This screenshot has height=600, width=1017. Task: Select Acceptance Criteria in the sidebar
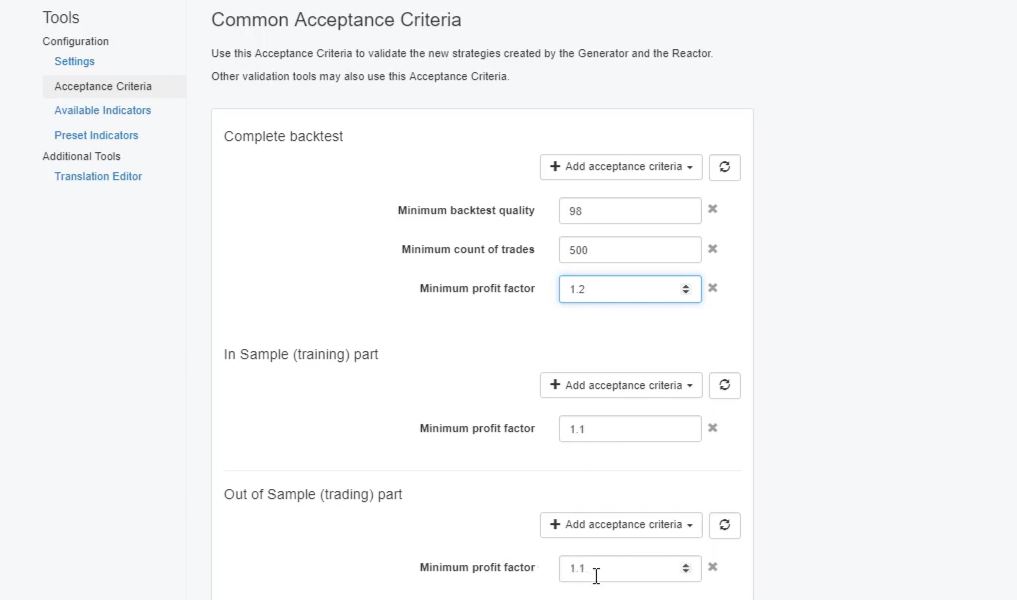click(103, 87)
